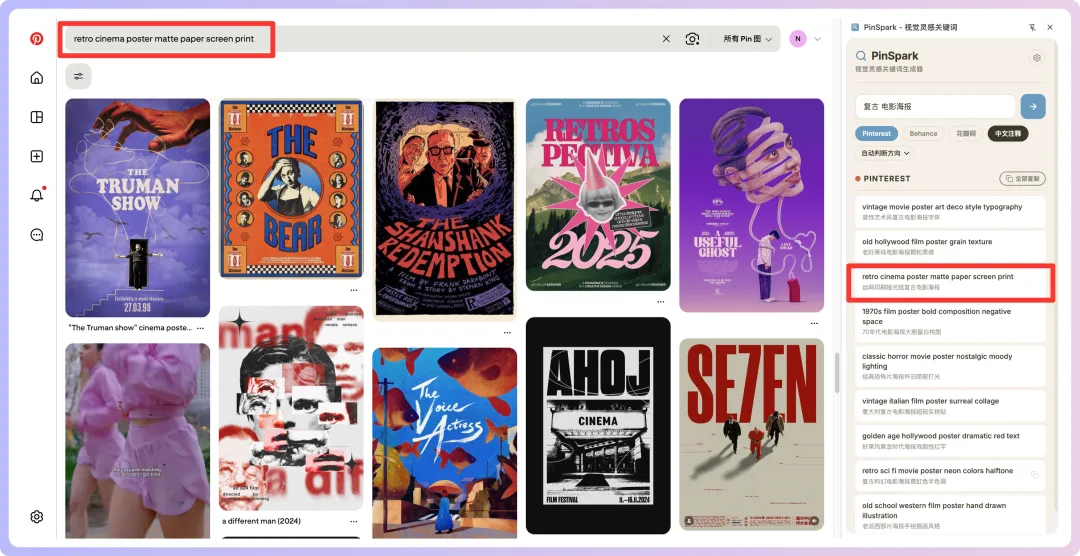Open Pinterest settings gear in the left sidebar

pyautogui.click(x=37, y=517)
